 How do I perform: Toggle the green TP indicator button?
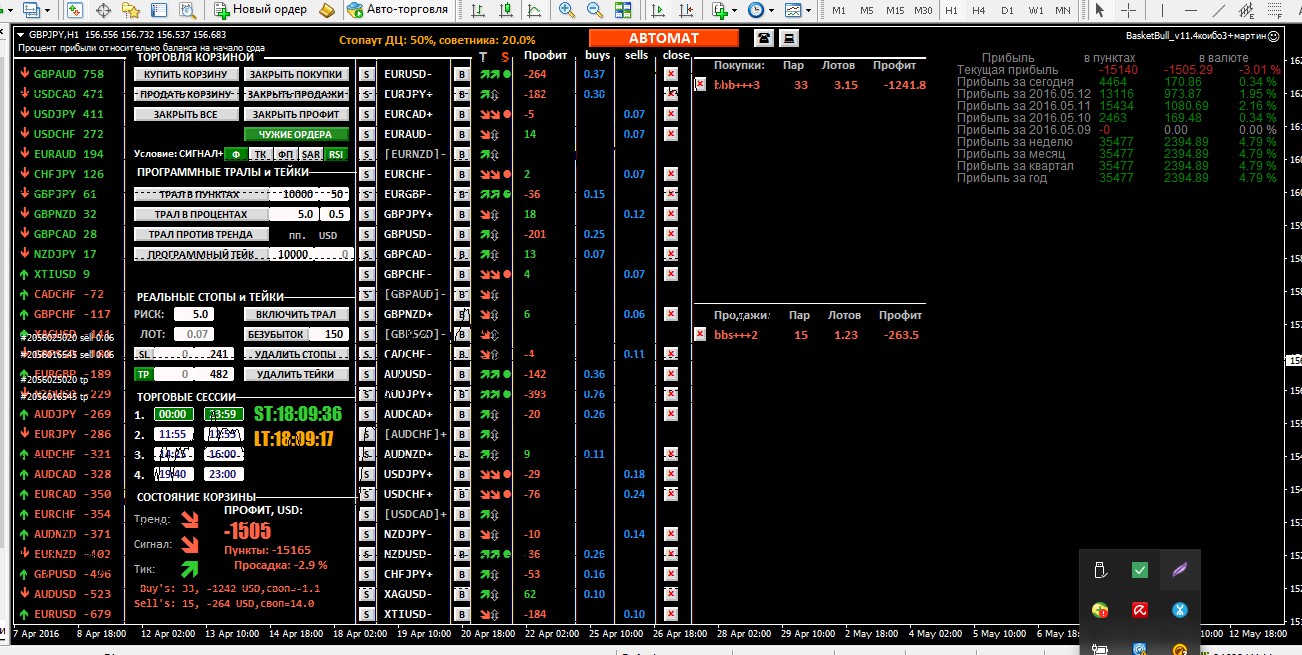[x=144, y=374]
